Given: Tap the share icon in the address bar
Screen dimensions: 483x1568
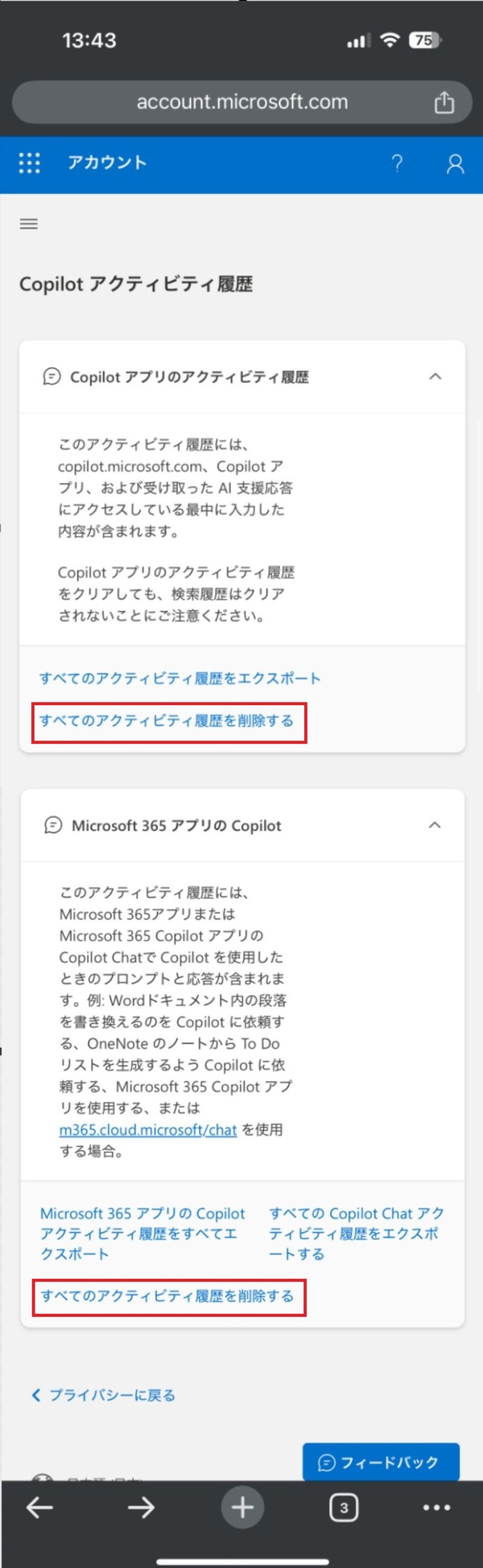Looking at the screenshot, I should [x=444, y=101].
